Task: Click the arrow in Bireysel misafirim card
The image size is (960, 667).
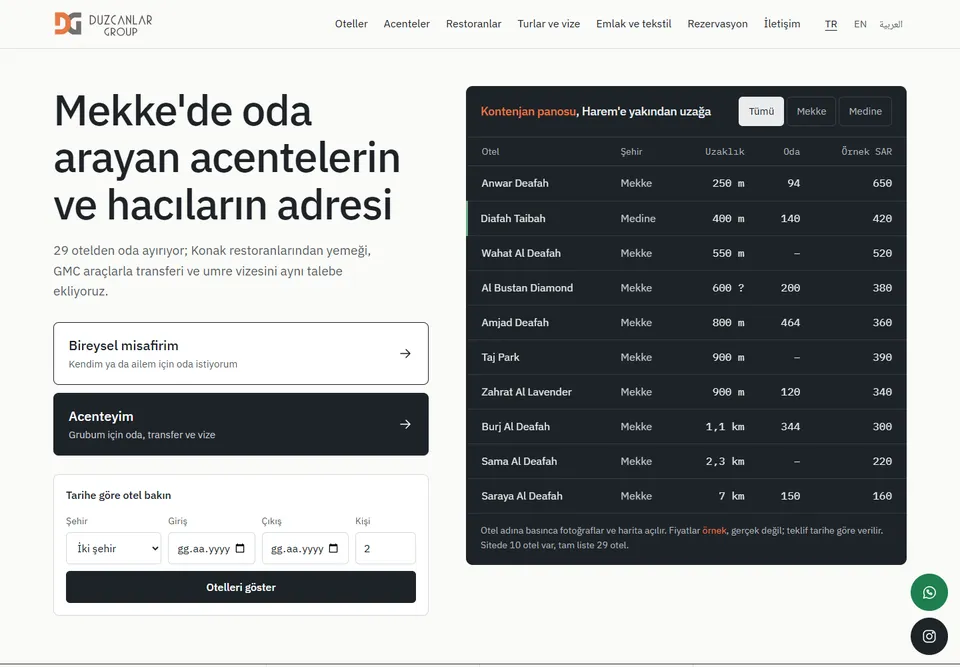Action: [x=405, y=353]
